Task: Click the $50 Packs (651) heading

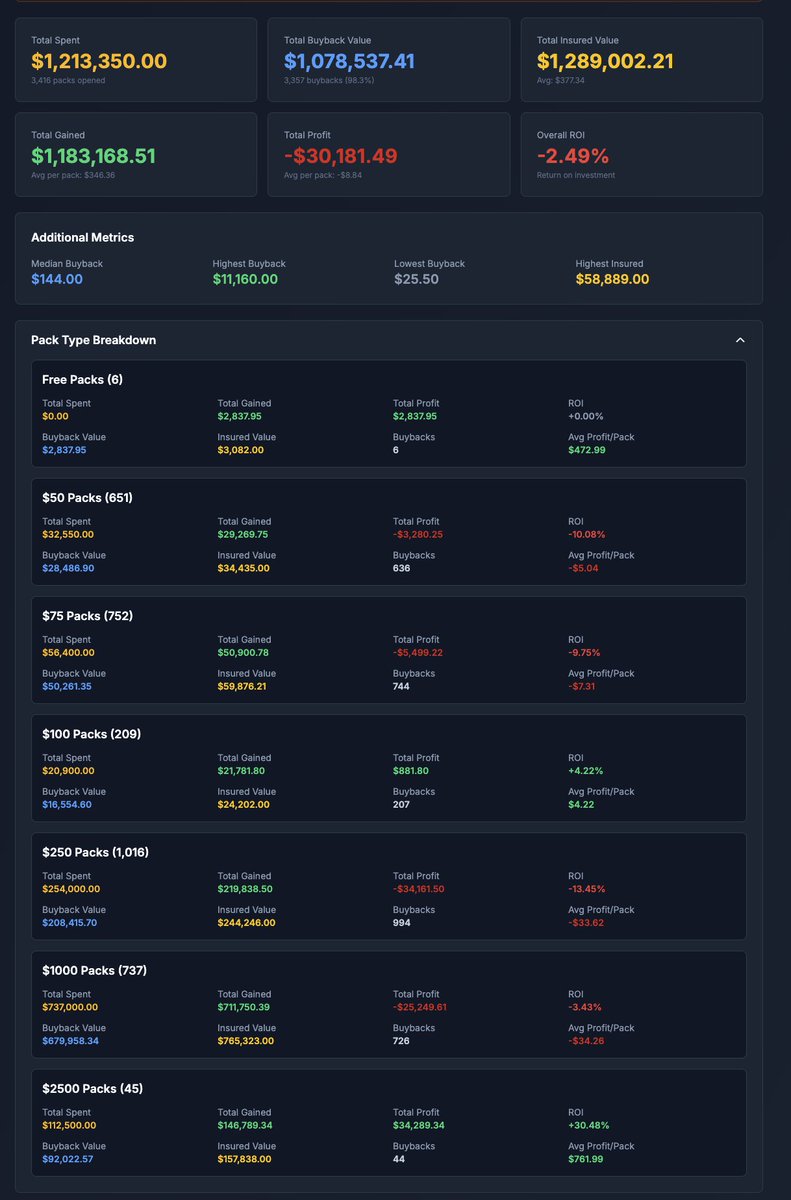Action: pos(87,498)
